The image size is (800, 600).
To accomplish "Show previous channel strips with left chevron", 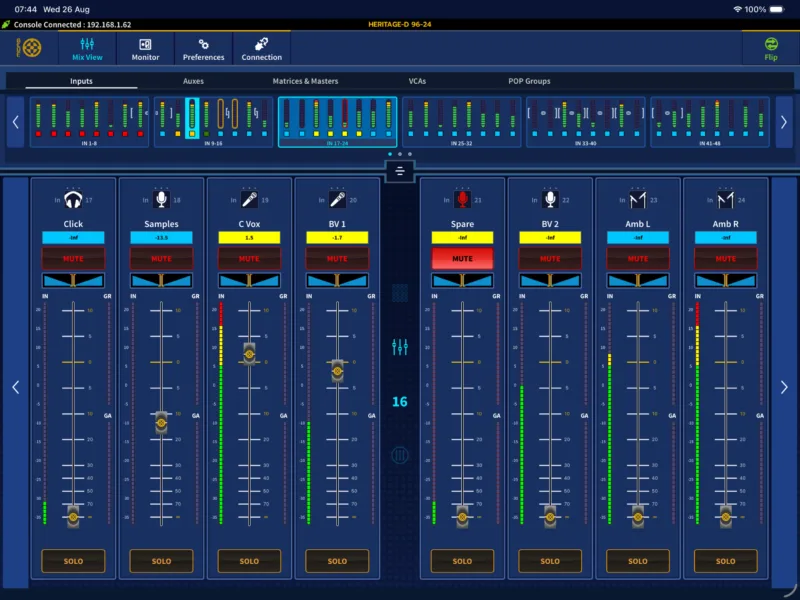I will 15,387.
